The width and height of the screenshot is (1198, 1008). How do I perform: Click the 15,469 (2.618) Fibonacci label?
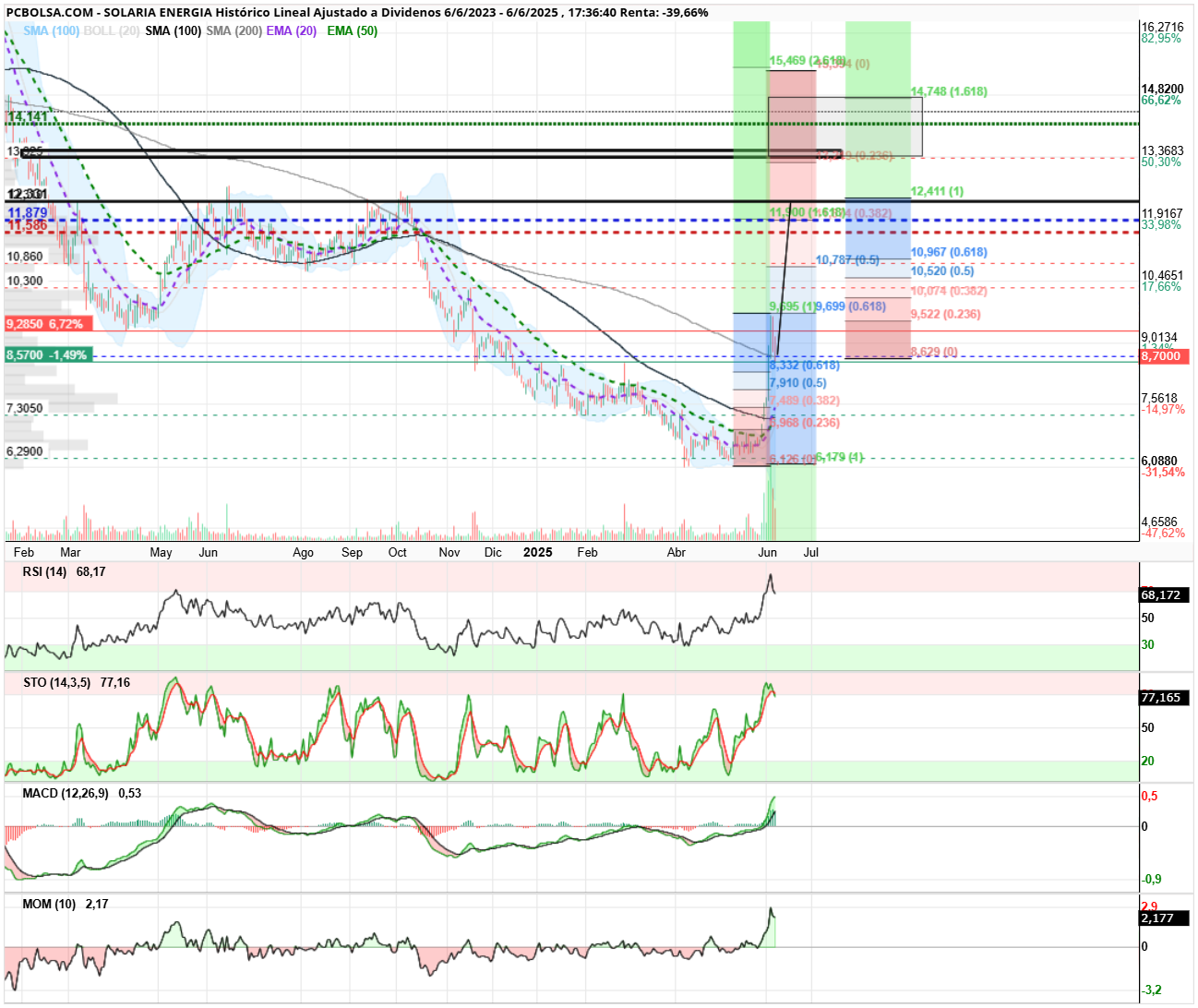808,61
